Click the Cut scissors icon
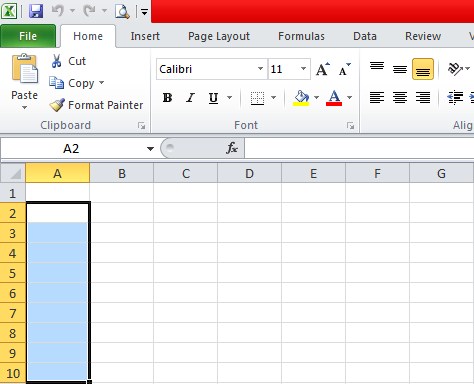Image resolution: width=474 pixels, height=384 pixels. (56, 61)
